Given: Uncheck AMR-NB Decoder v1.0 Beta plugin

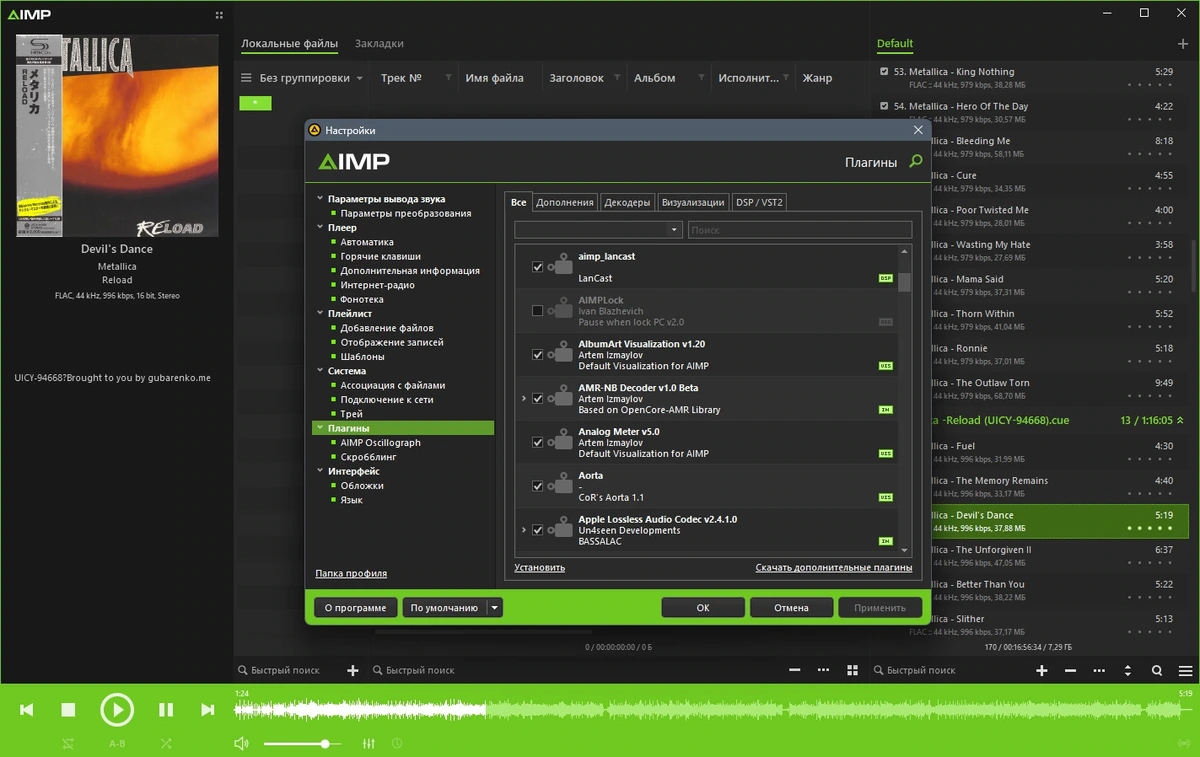Looking at the screenshot, I should pos(538,399).
